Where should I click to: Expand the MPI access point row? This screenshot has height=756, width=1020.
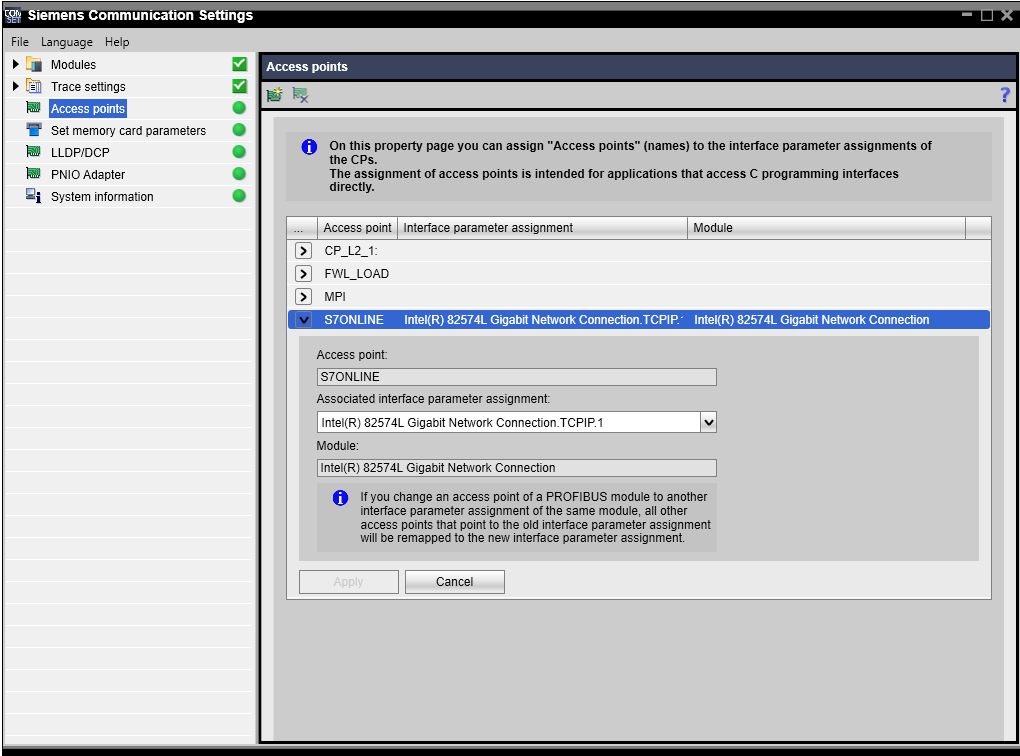[303, 297]
